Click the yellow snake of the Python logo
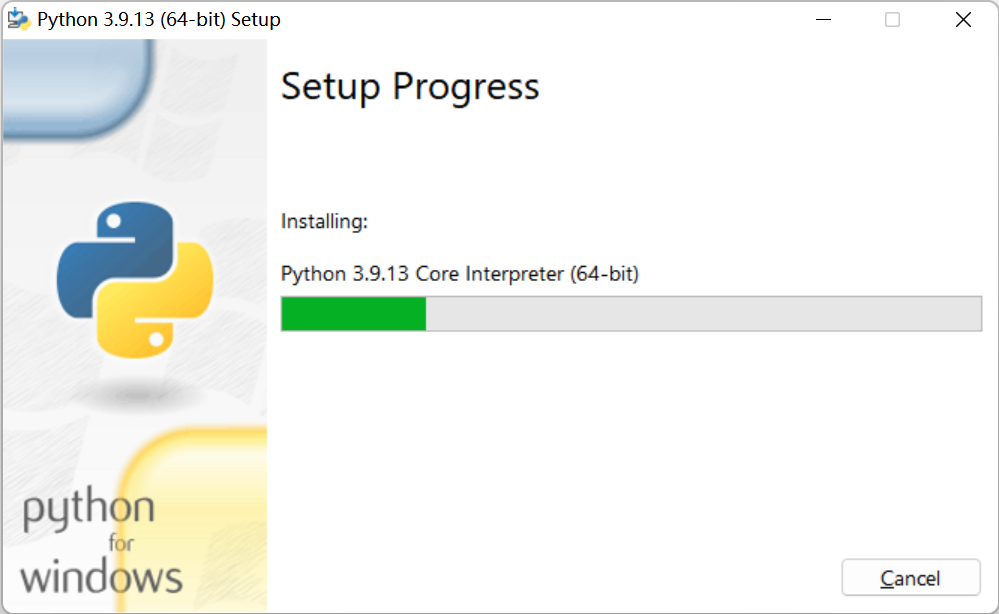Screen dimensions: 999x614 tap(170, 310)
